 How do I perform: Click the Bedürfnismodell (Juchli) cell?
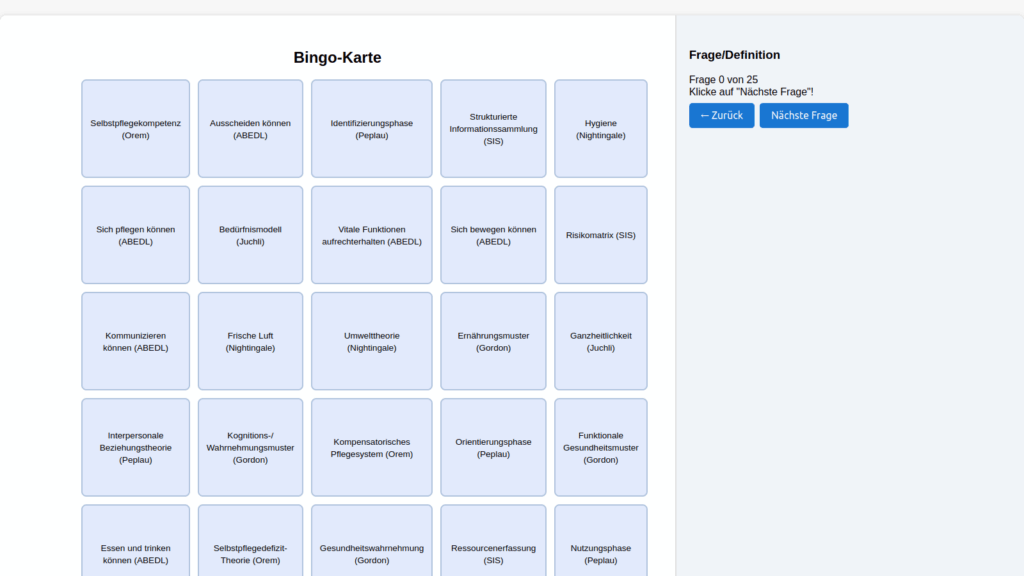point(250,235)
